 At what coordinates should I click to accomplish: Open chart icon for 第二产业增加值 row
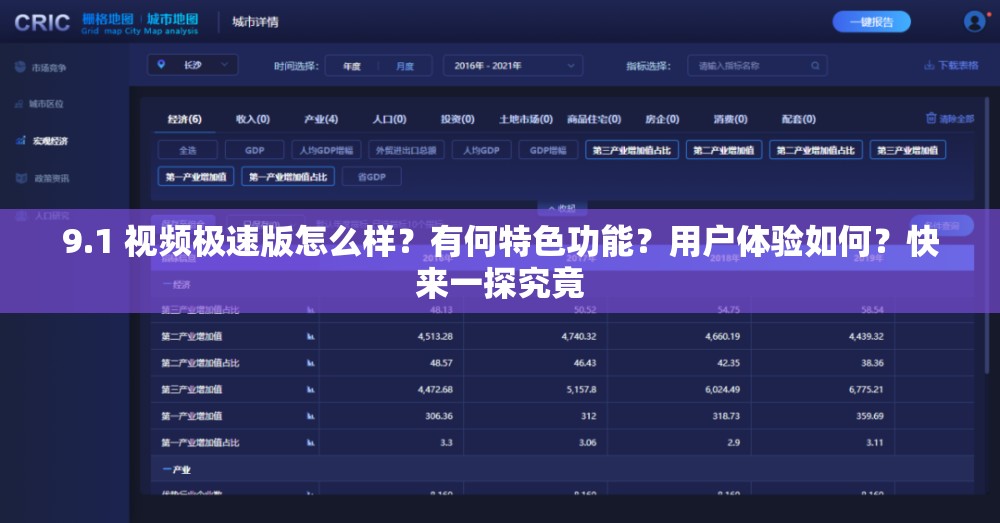point(311,336)
